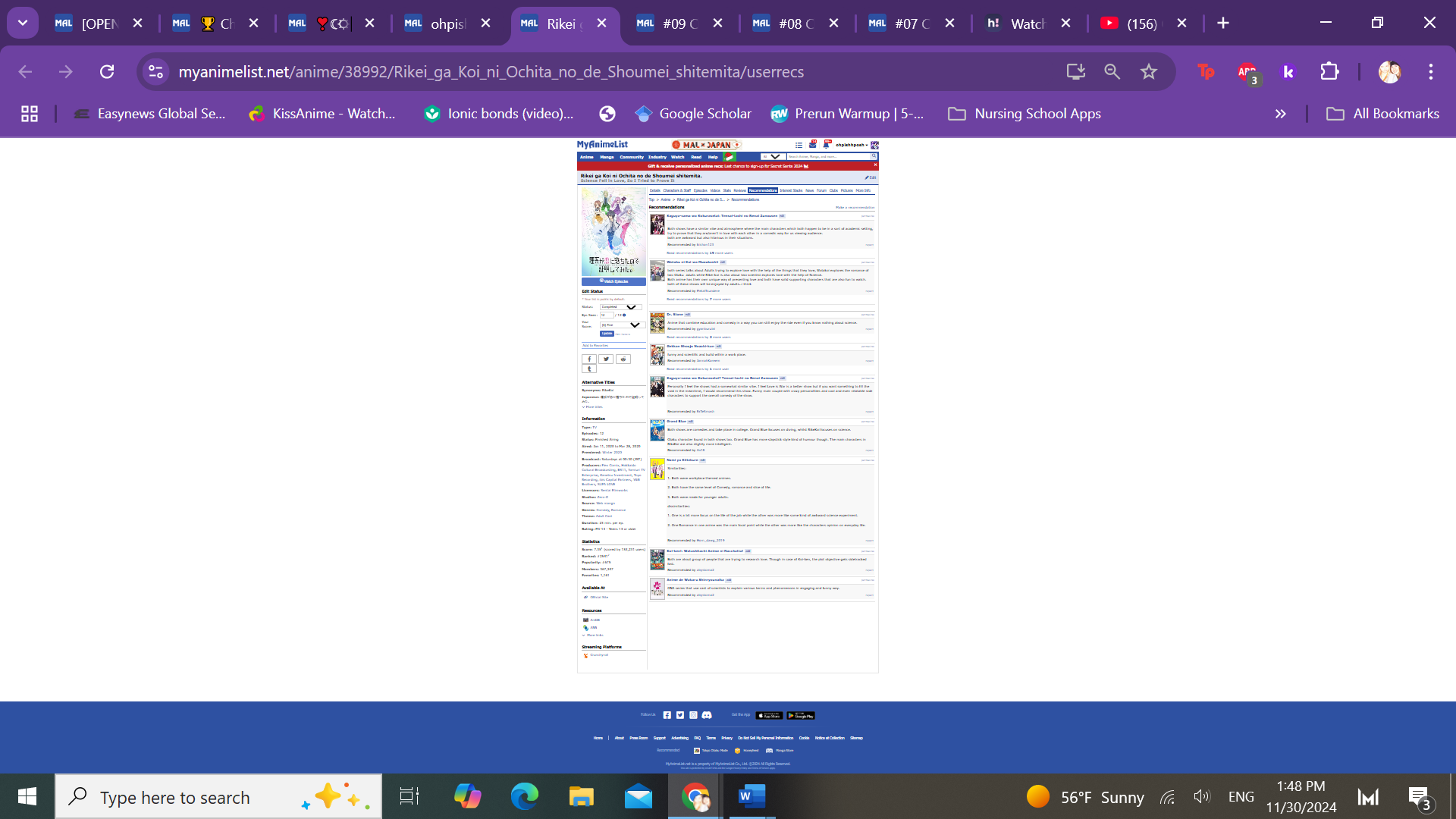1456x819 pixels.
Task: Click the episodes seen input field
Action: 606,315
